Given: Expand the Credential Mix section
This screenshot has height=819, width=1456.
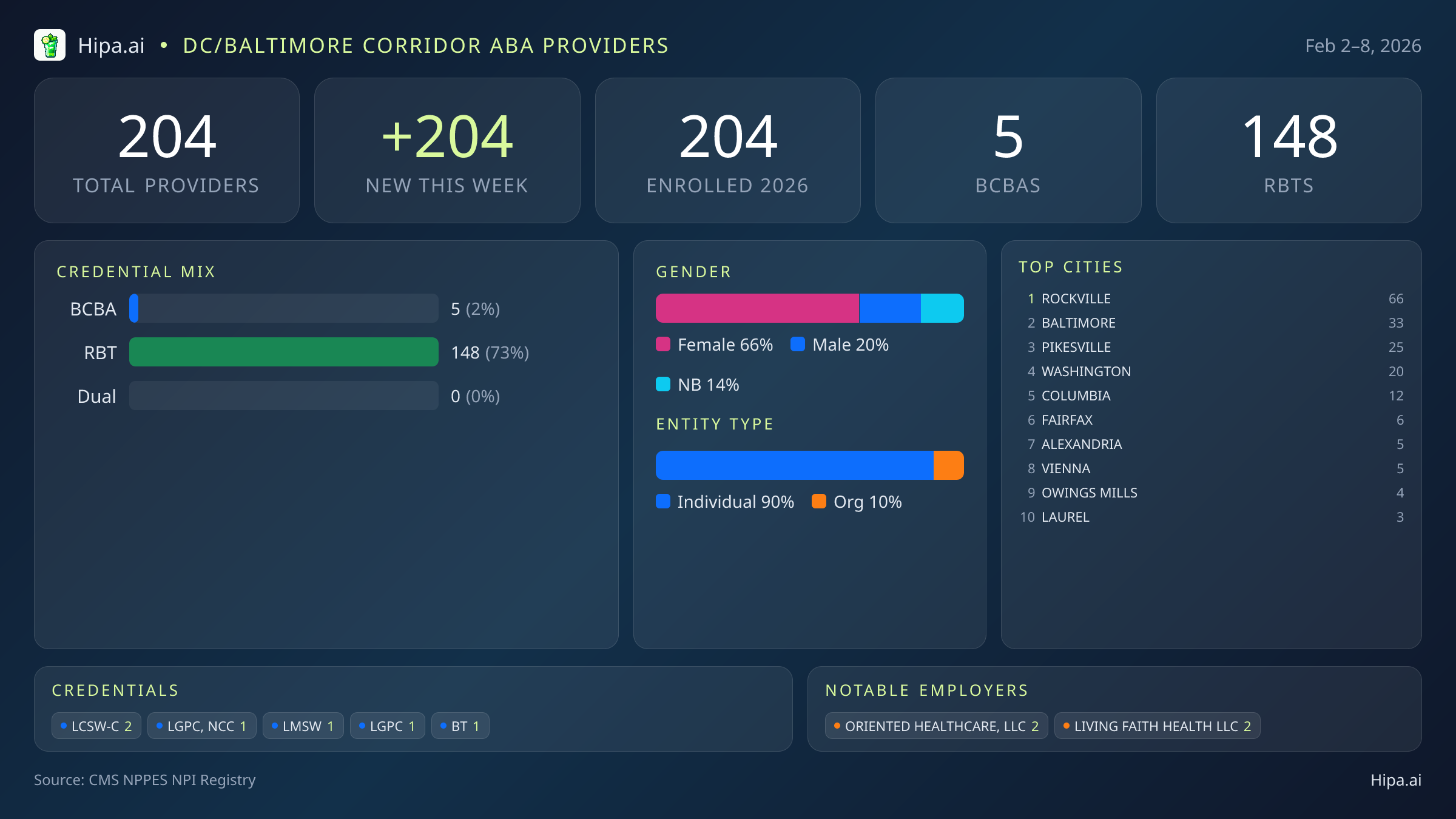Looking at the screenshot, I should coord(136,271).
